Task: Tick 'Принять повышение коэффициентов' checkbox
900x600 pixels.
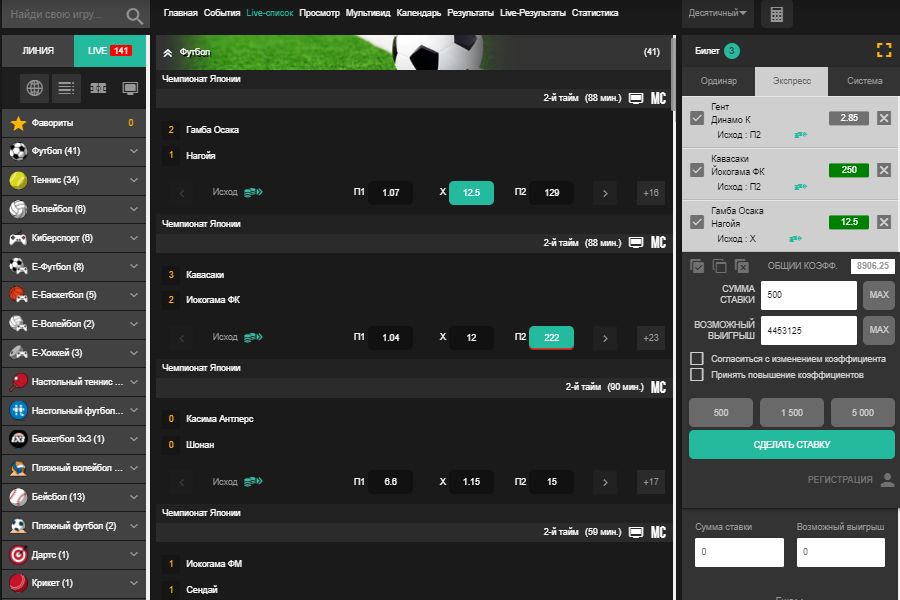Action: pyautogui.click(x=697, y=375)
